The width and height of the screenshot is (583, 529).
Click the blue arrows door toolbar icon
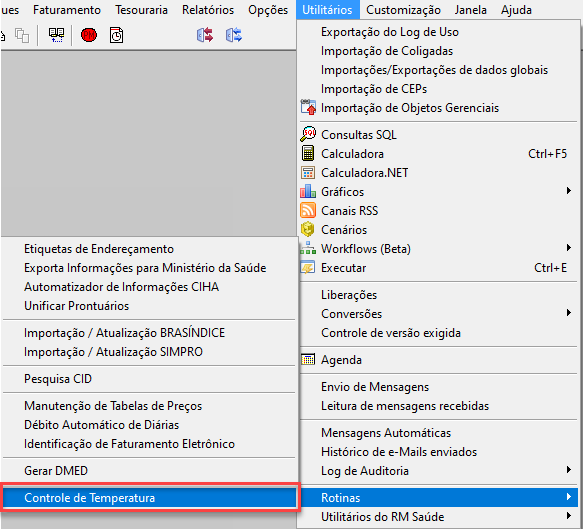pyautogui.click(x=234, y=35)
